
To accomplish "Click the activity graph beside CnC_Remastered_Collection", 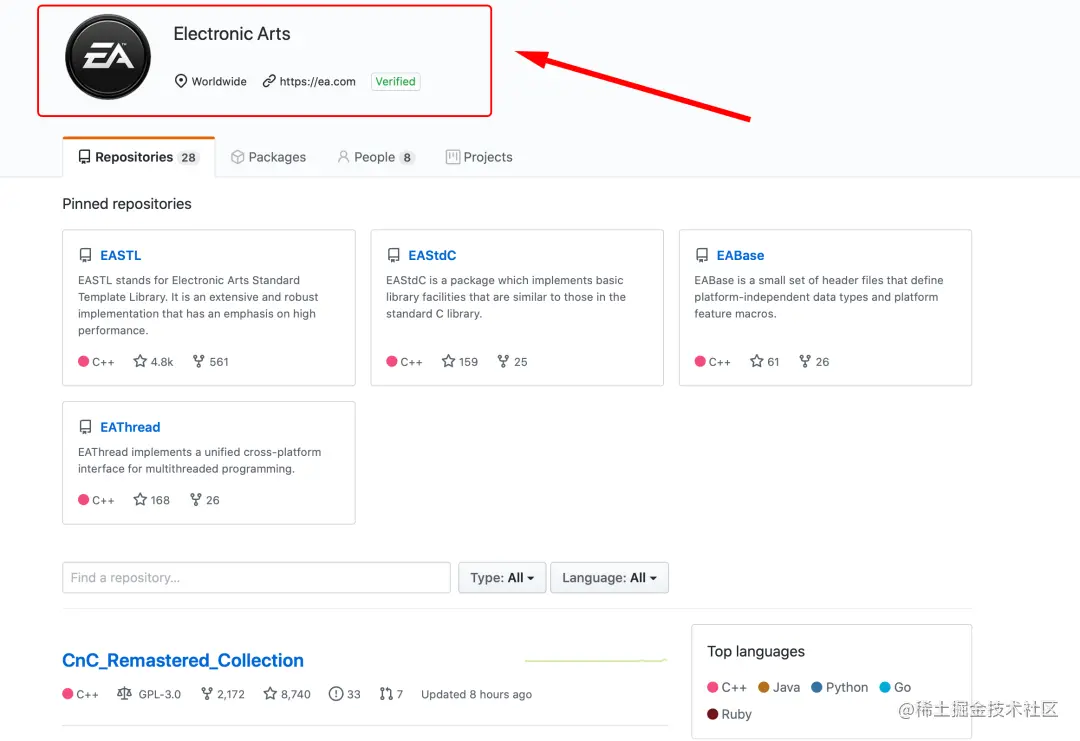I will coord(596,660).
